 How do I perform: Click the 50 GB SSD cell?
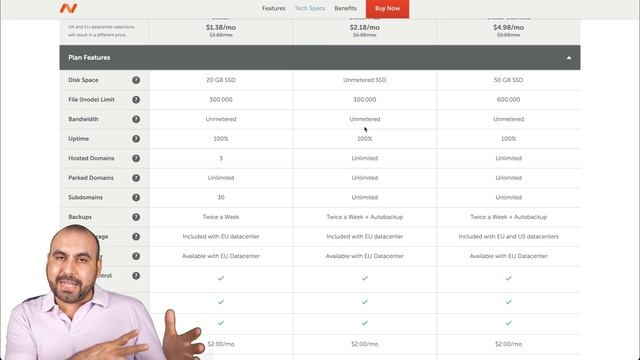(508, 80)
